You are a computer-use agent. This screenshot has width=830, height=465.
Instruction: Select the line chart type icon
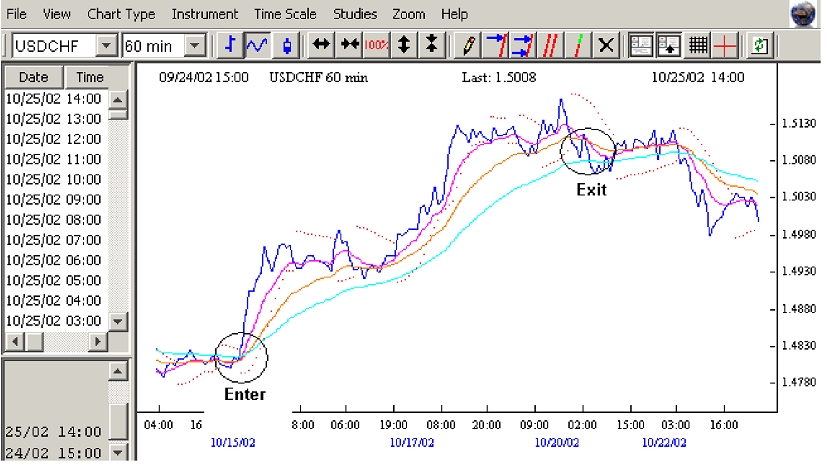pyautogui.click(x=257, y=45)
